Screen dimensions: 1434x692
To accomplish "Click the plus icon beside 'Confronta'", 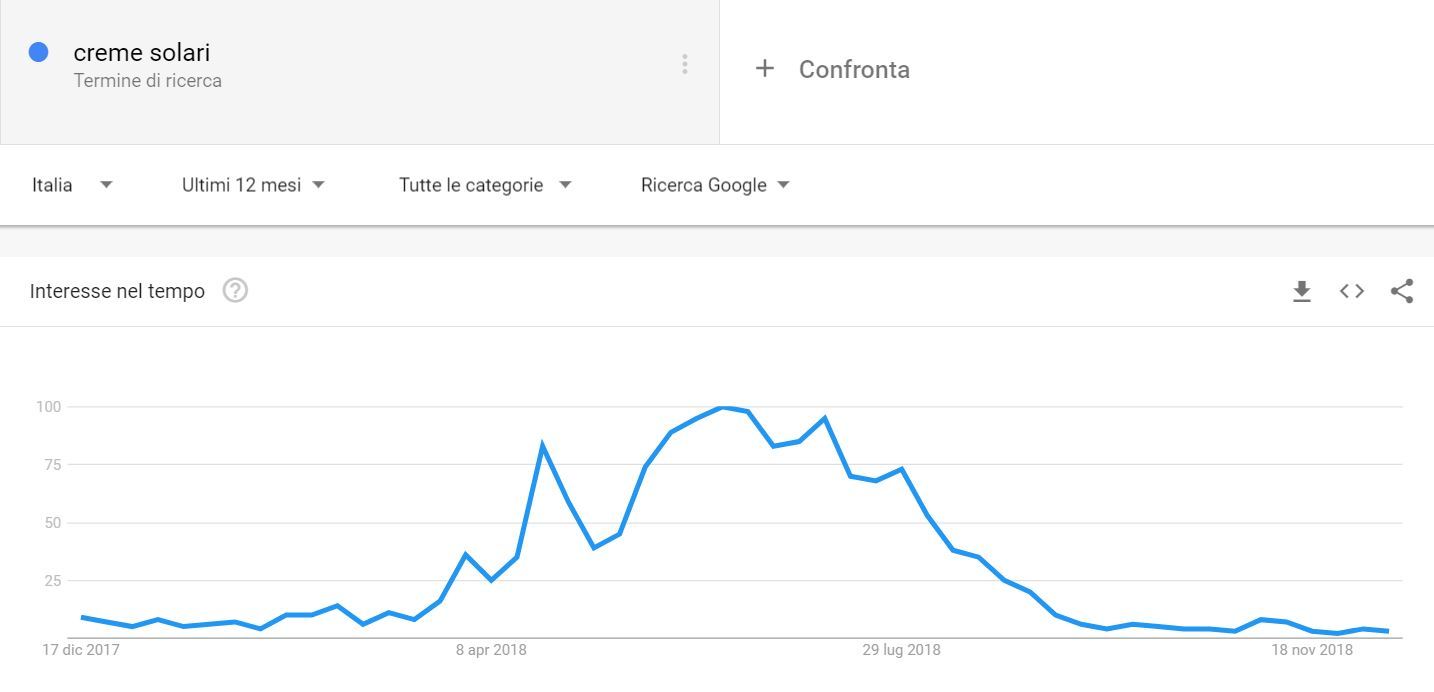I will 765,68.
